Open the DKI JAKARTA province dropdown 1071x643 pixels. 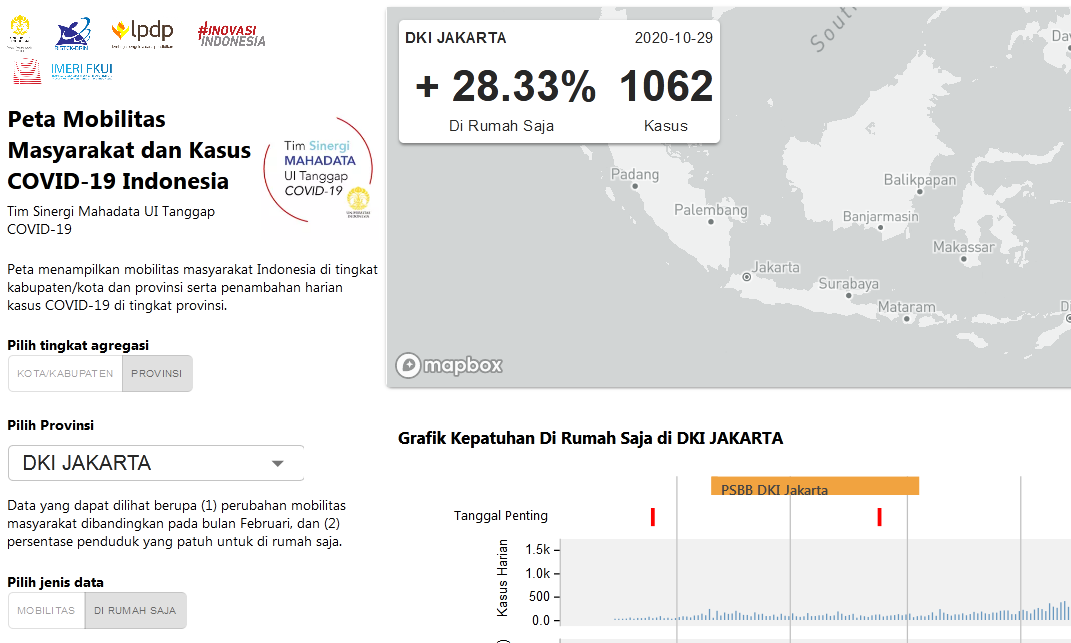(x=155, y=462)
